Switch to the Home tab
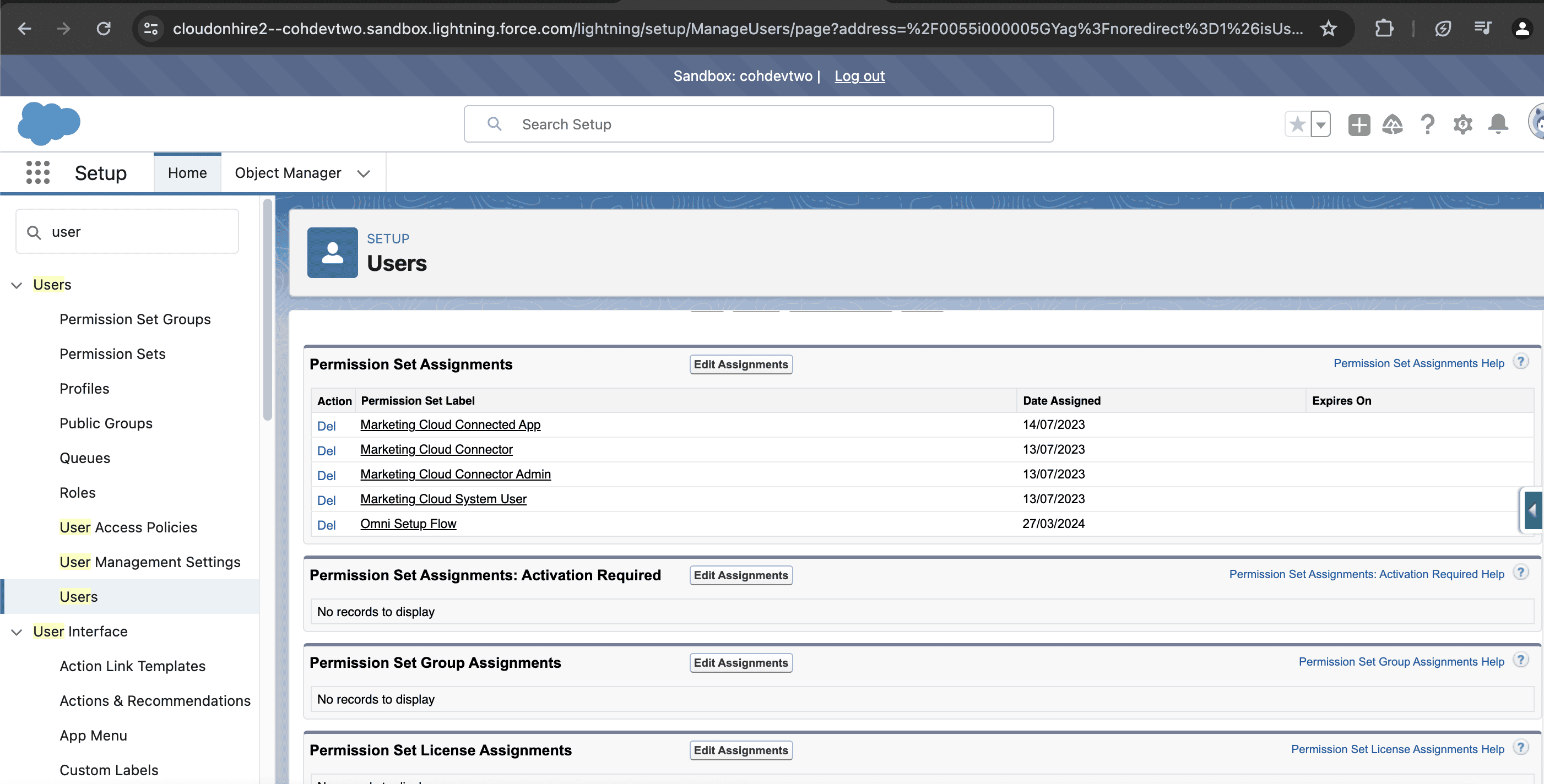 (x=187, y=172)
